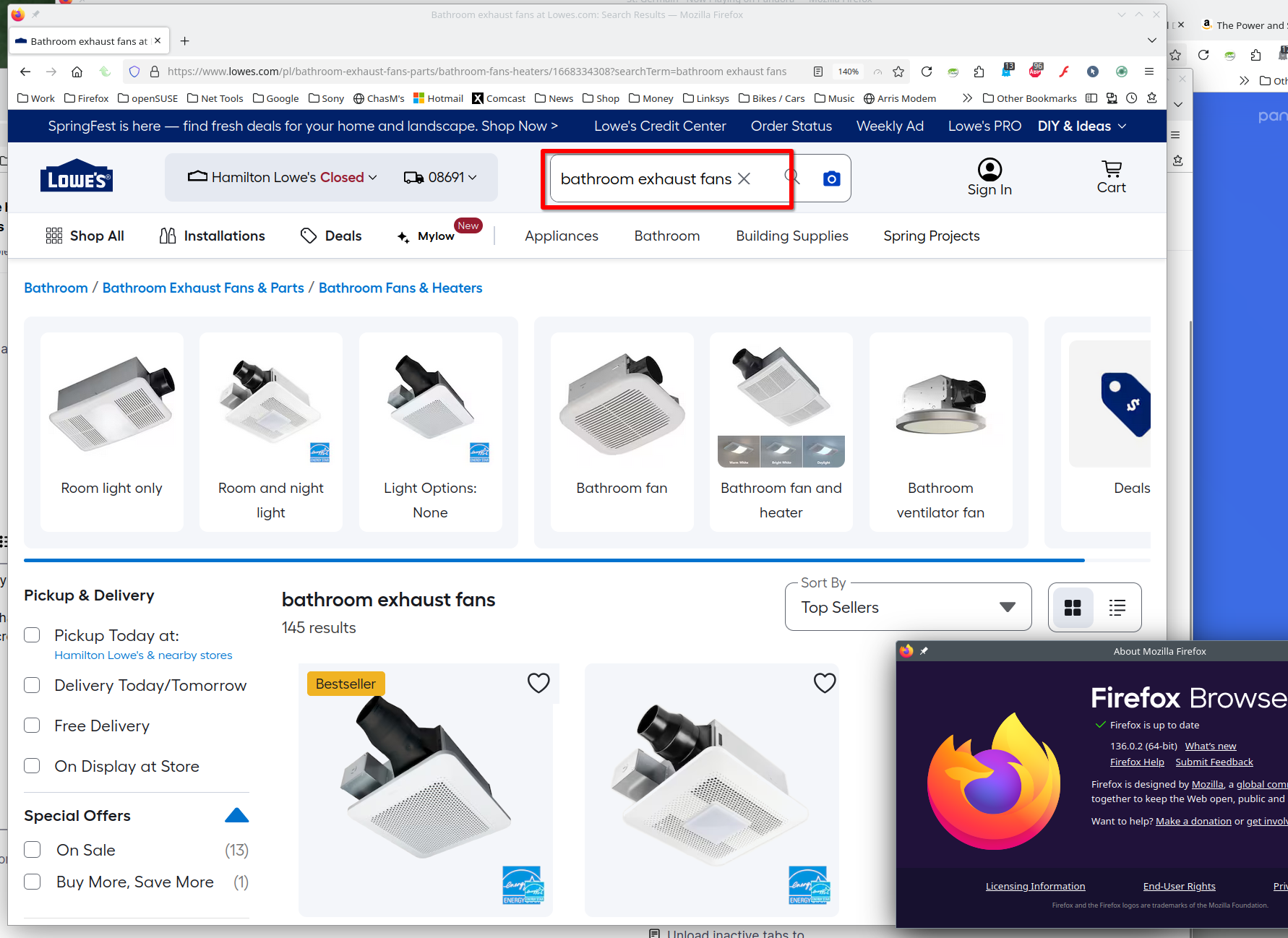Open the site padlock info icon

(x=154, y=72)
